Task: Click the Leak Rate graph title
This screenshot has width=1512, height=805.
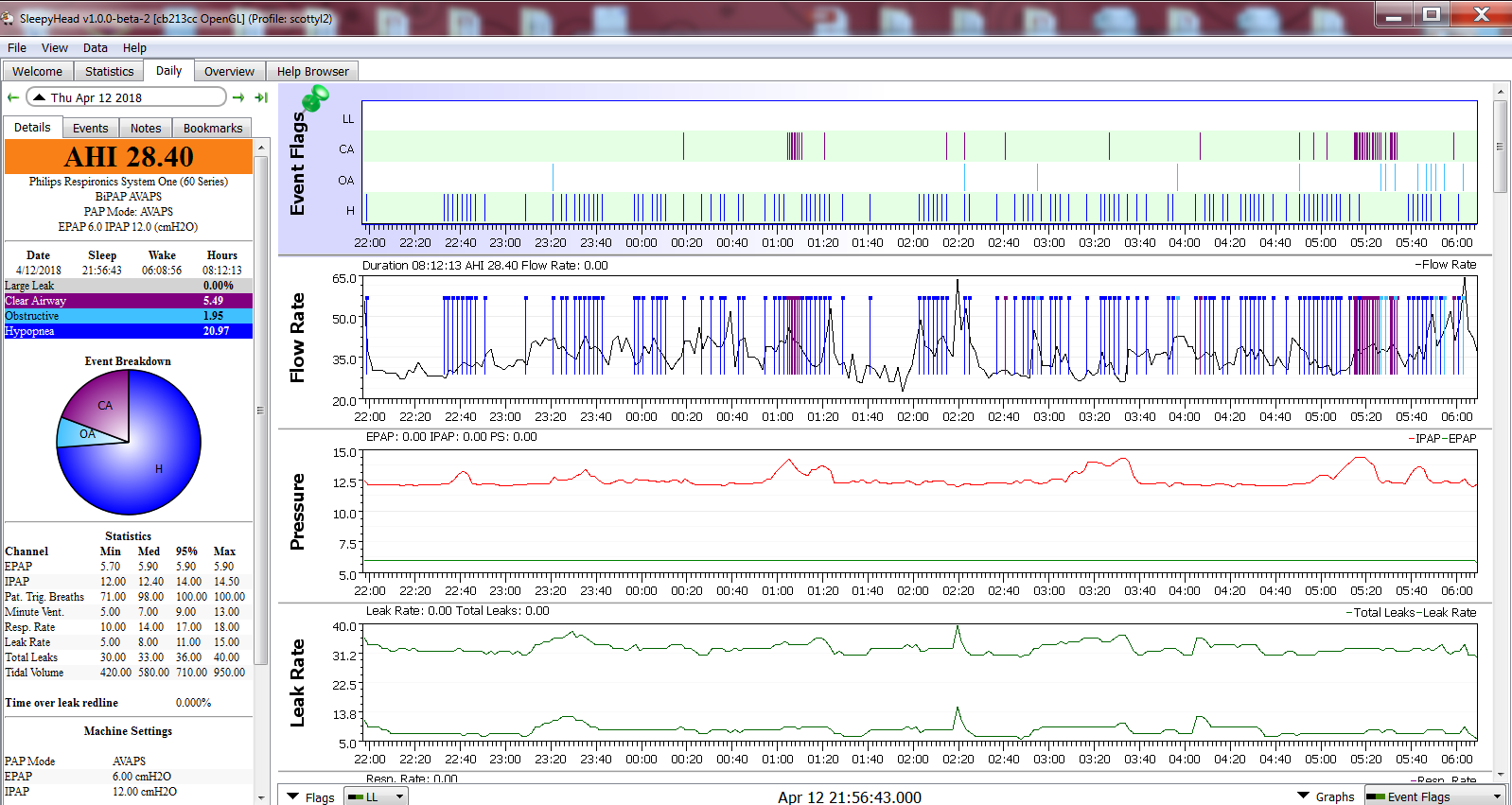Action: tap(297, 683)
